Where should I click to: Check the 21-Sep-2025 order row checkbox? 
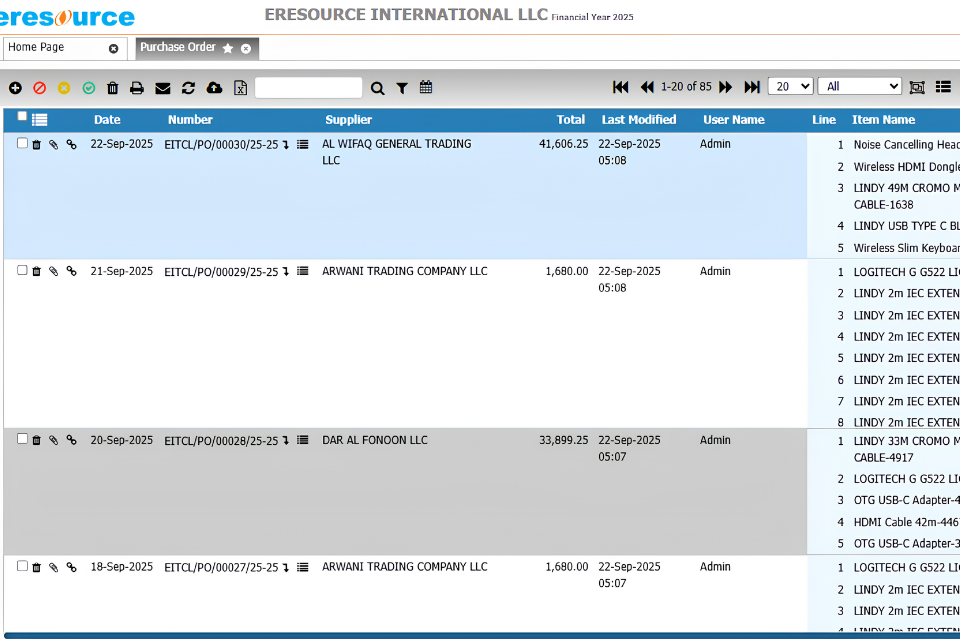point(22,270)
